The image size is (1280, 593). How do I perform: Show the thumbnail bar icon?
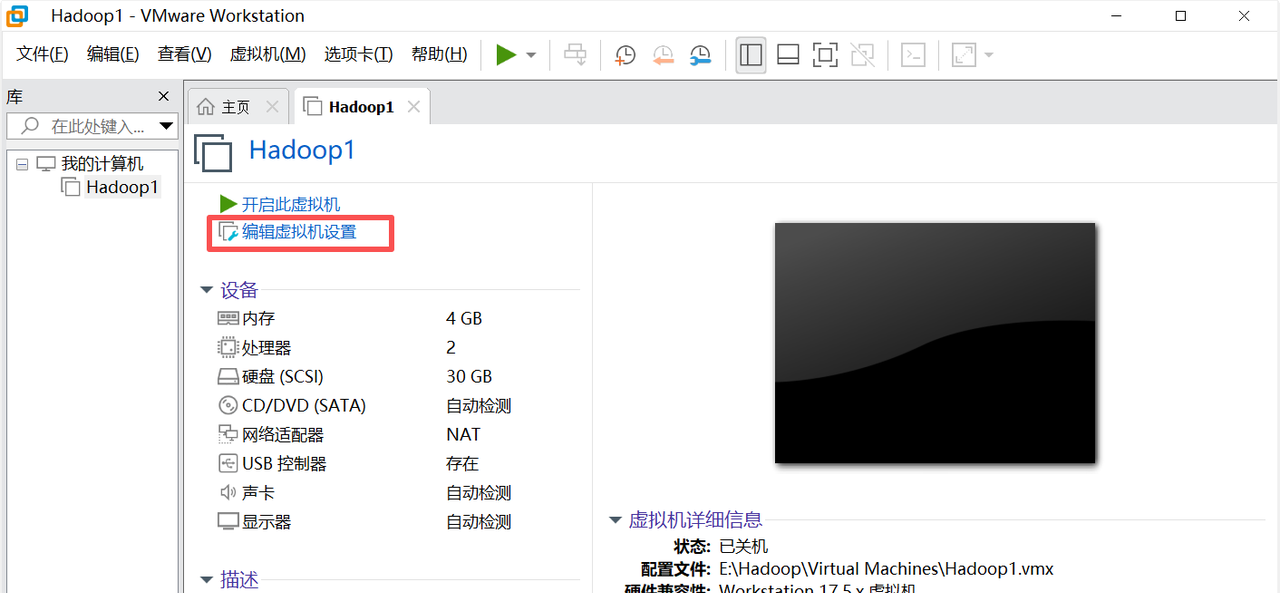click(x=788, y=54)
